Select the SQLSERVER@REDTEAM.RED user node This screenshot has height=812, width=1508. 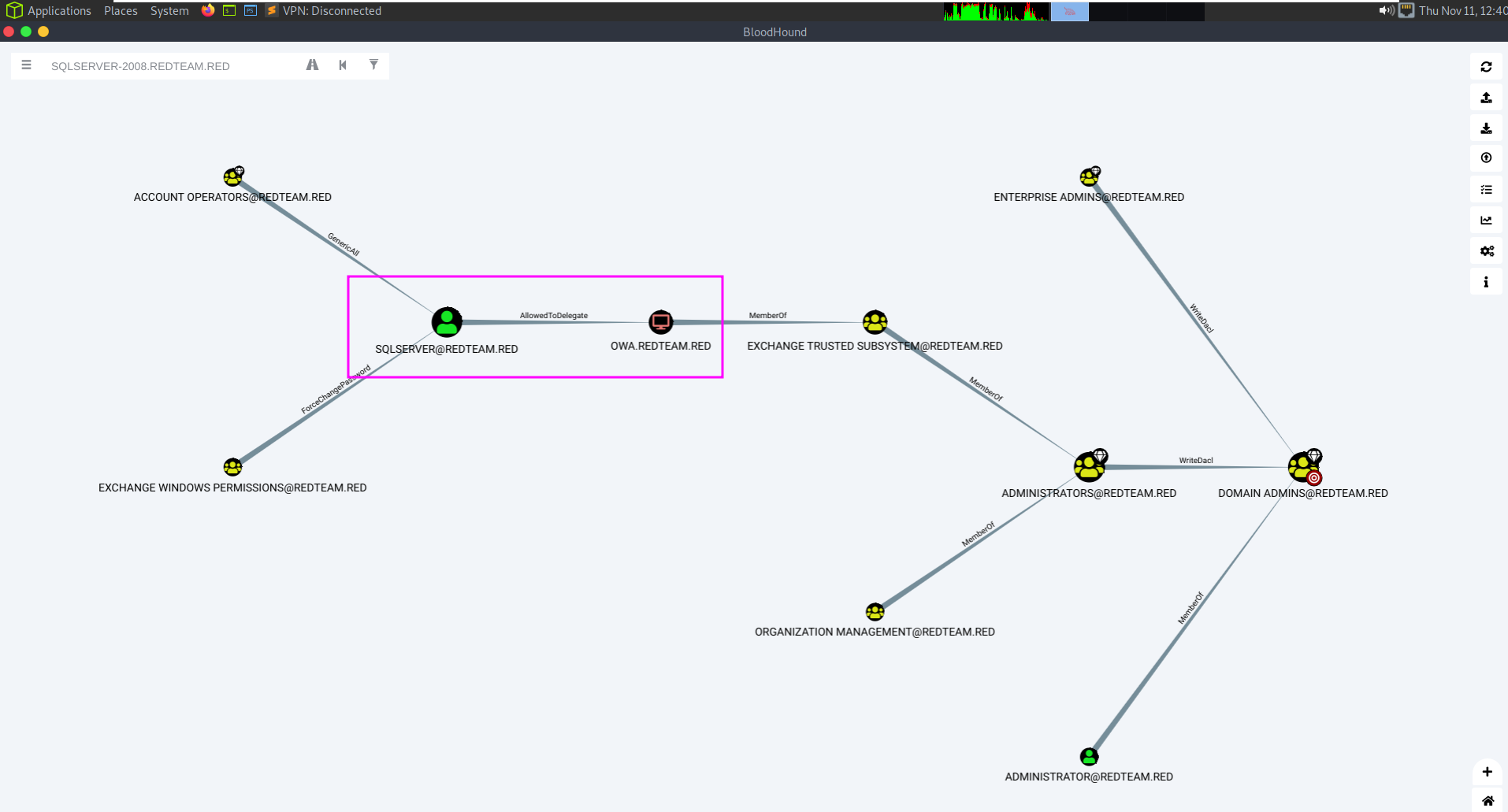pyautogui.click(x=447, y=322)
